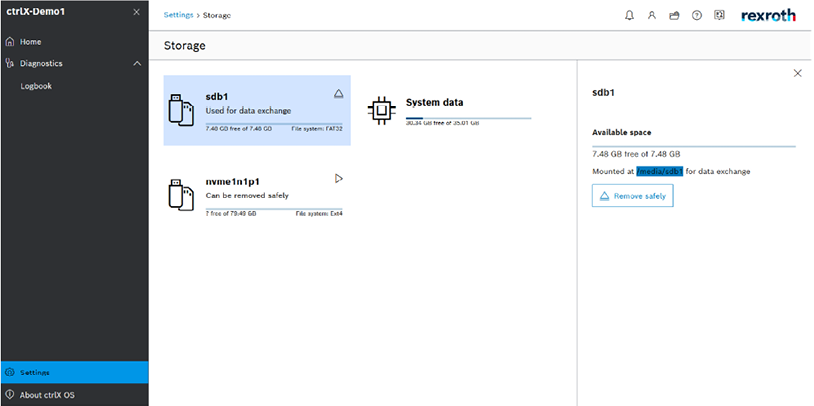The height and width of the screenshot is (406, 814).
Task: Click the About ctrlX OS info icon
Action: (x=9, y=395)
